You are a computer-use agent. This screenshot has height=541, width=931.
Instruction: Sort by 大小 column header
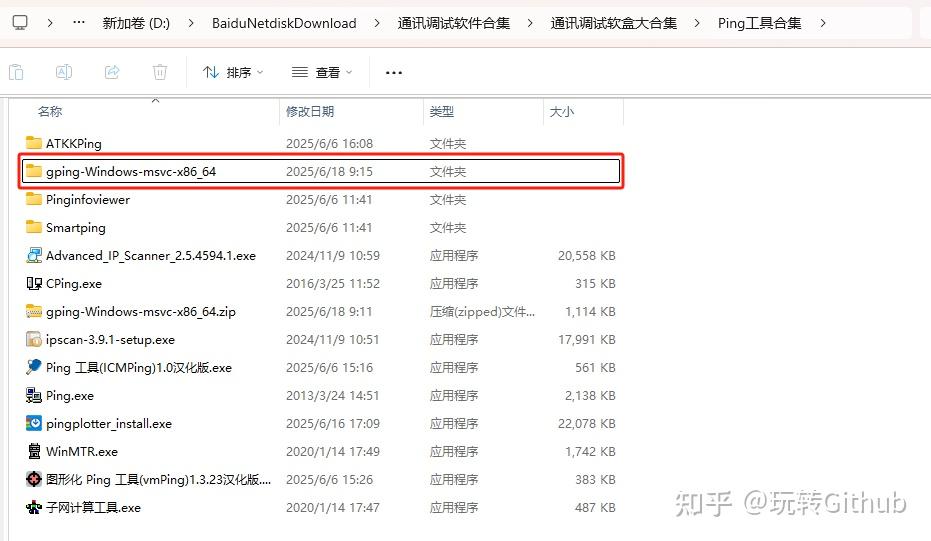click(x=562, y=111)
